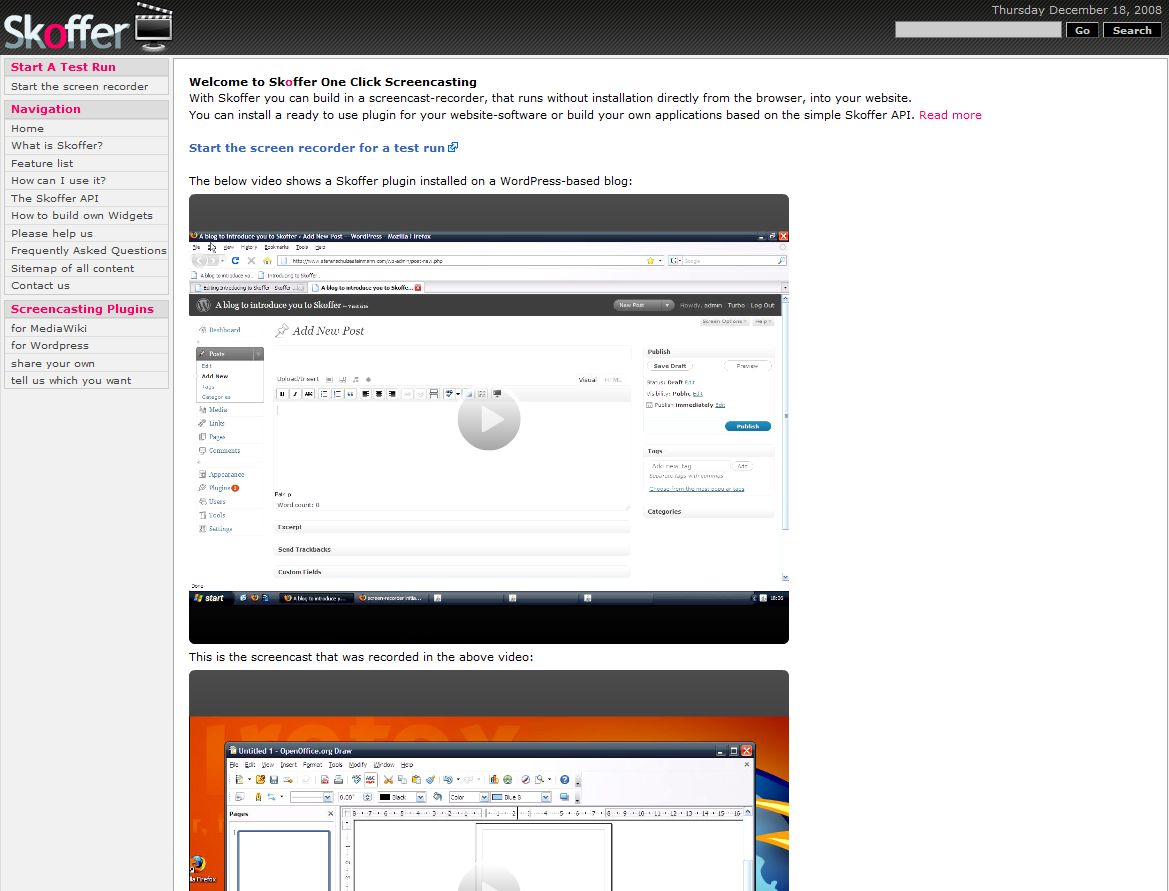Focus the search text field in the header
The height and width of the screenshot is (891, 1169).
(x=977, y=30)
